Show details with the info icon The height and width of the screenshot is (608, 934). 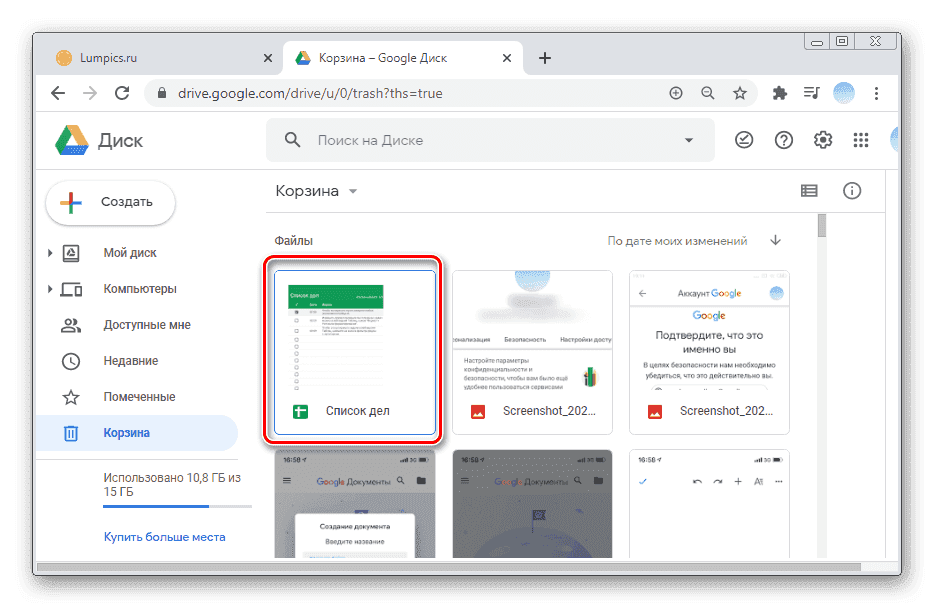point(852,191)
